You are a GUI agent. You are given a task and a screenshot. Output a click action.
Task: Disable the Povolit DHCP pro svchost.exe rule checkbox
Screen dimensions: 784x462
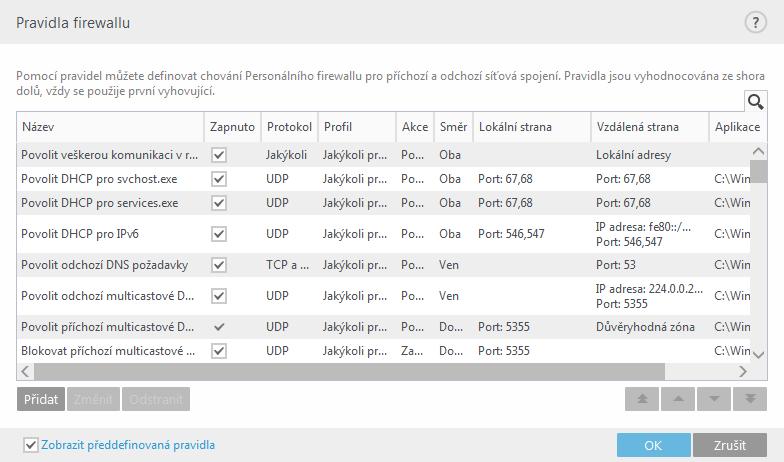[218, 179]
